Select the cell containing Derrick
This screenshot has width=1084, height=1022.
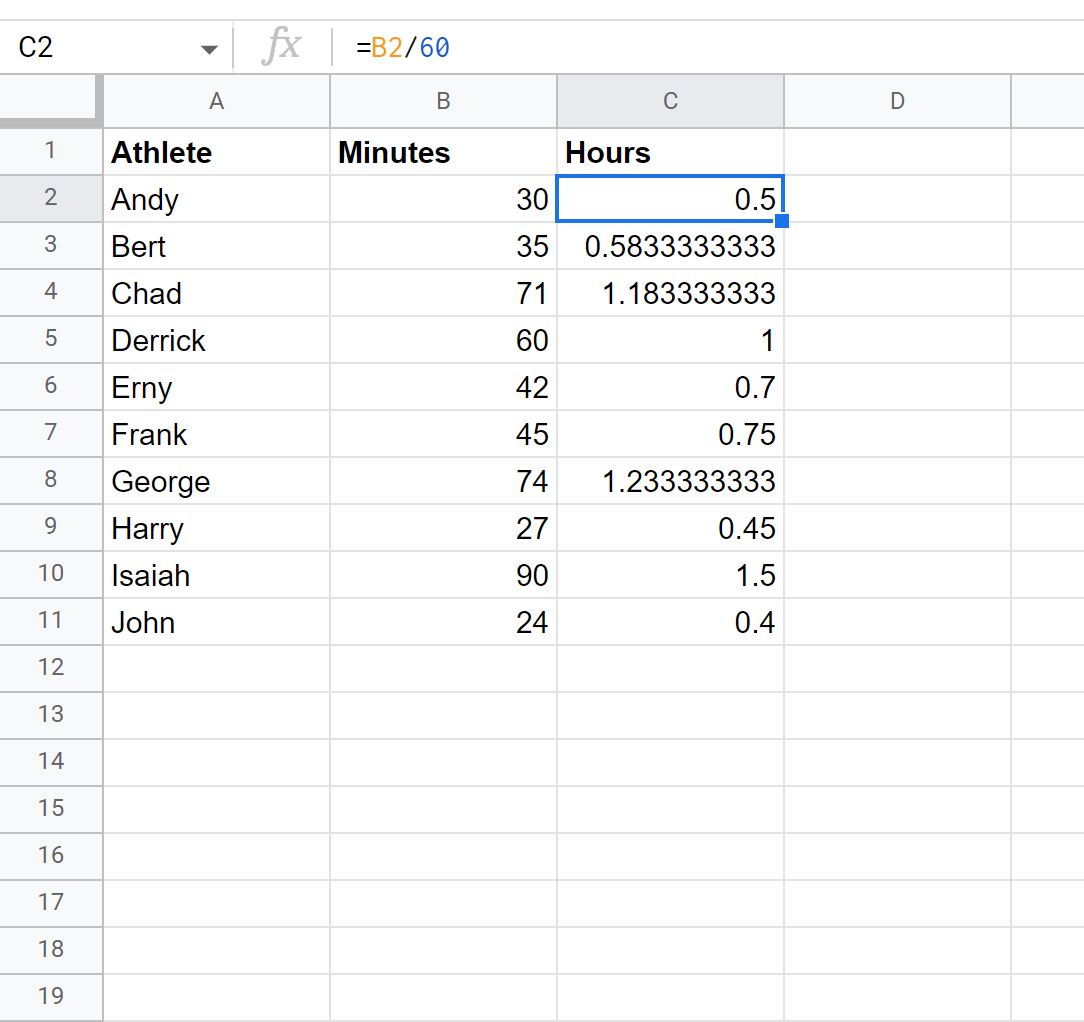click(x=216, y=340)
